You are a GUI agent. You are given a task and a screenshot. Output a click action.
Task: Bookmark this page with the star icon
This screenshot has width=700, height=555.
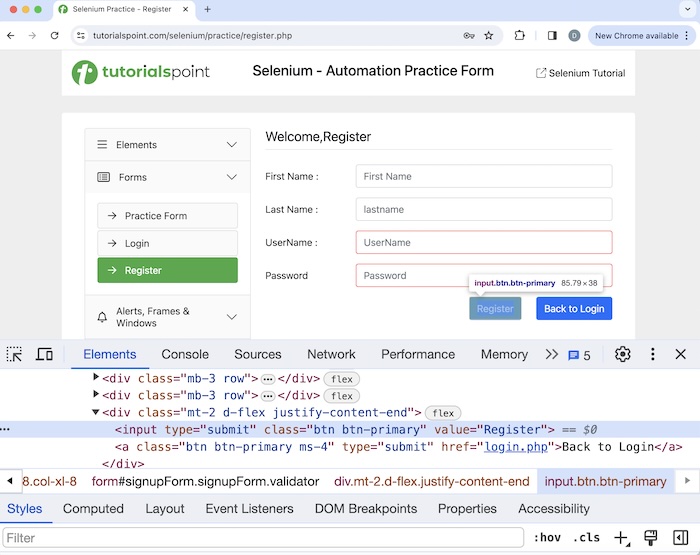click(x=489, y=35)
